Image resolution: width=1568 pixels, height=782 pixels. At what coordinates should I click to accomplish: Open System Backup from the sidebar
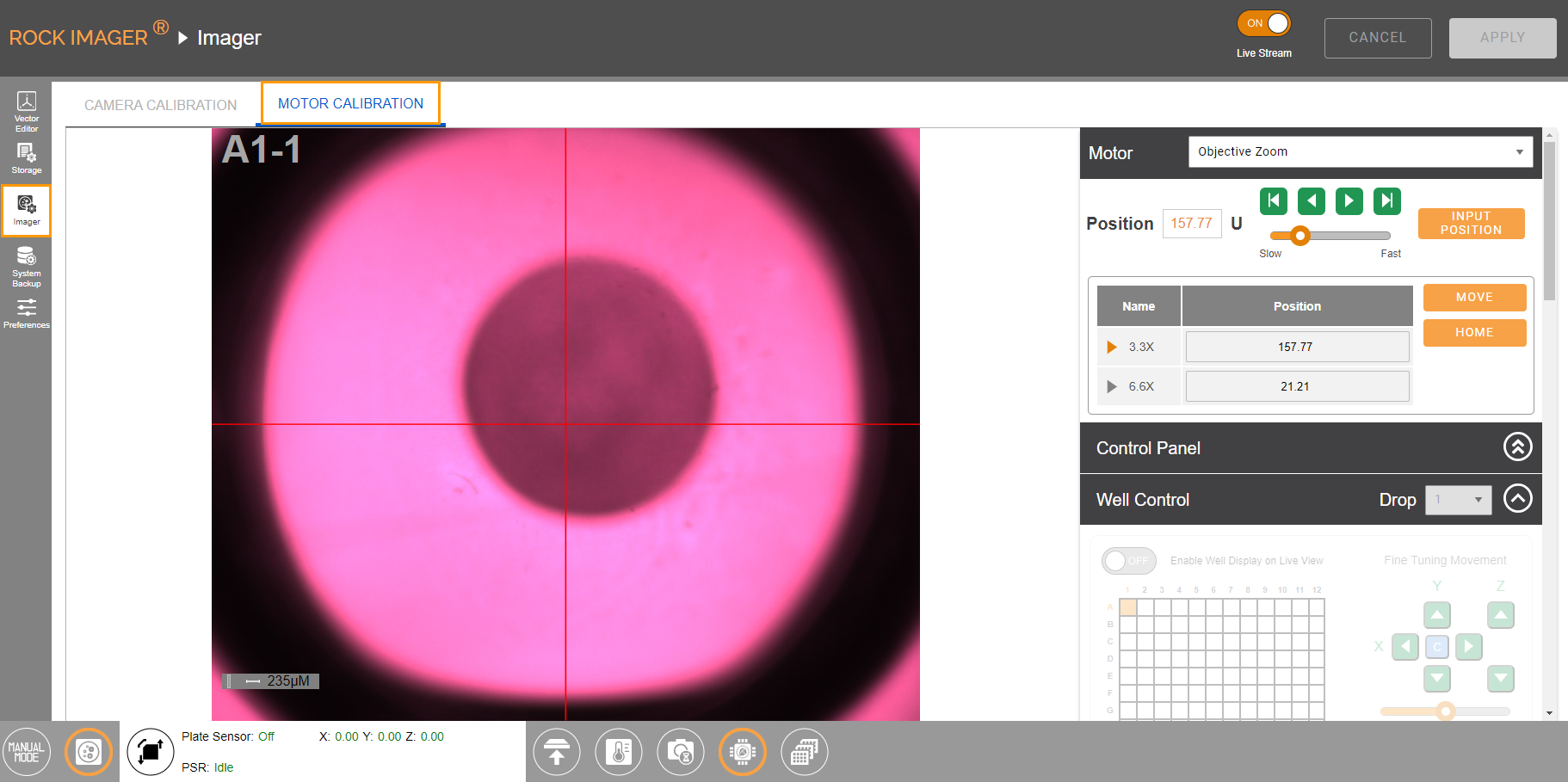27,266
